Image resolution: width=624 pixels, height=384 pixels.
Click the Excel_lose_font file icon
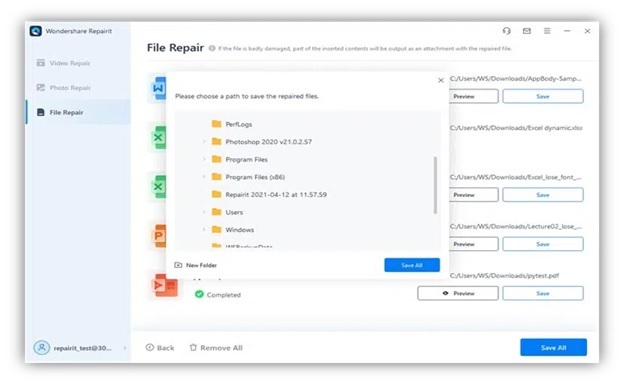coord(158,187)
